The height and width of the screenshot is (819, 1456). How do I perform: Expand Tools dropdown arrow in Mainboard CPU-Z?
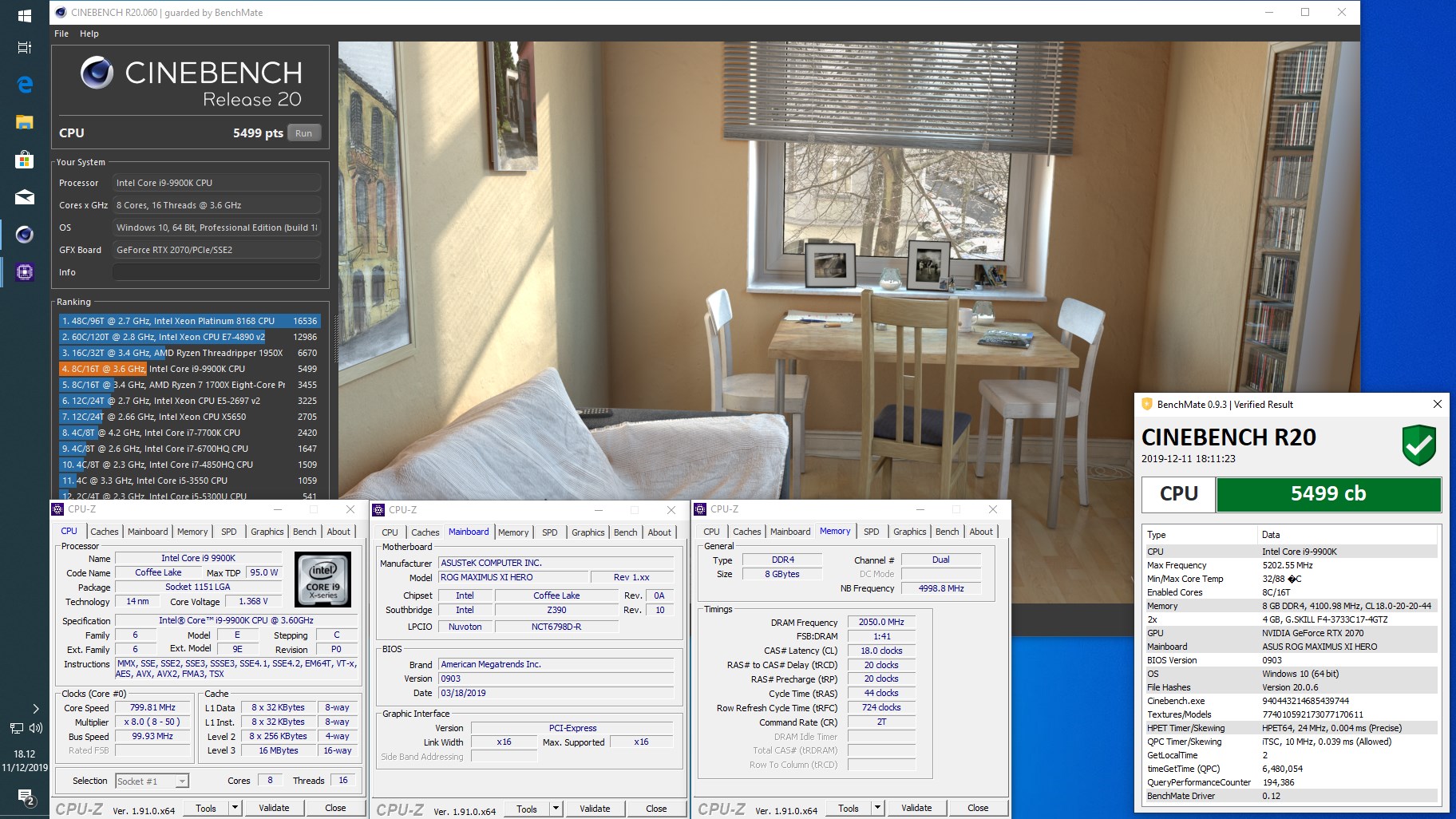pyautogui.click(x=556, y=809)
